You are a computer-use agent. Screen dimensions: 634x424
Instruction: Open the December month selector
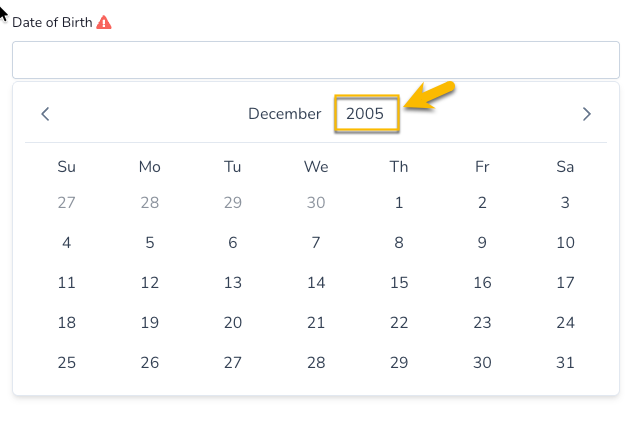285,114
